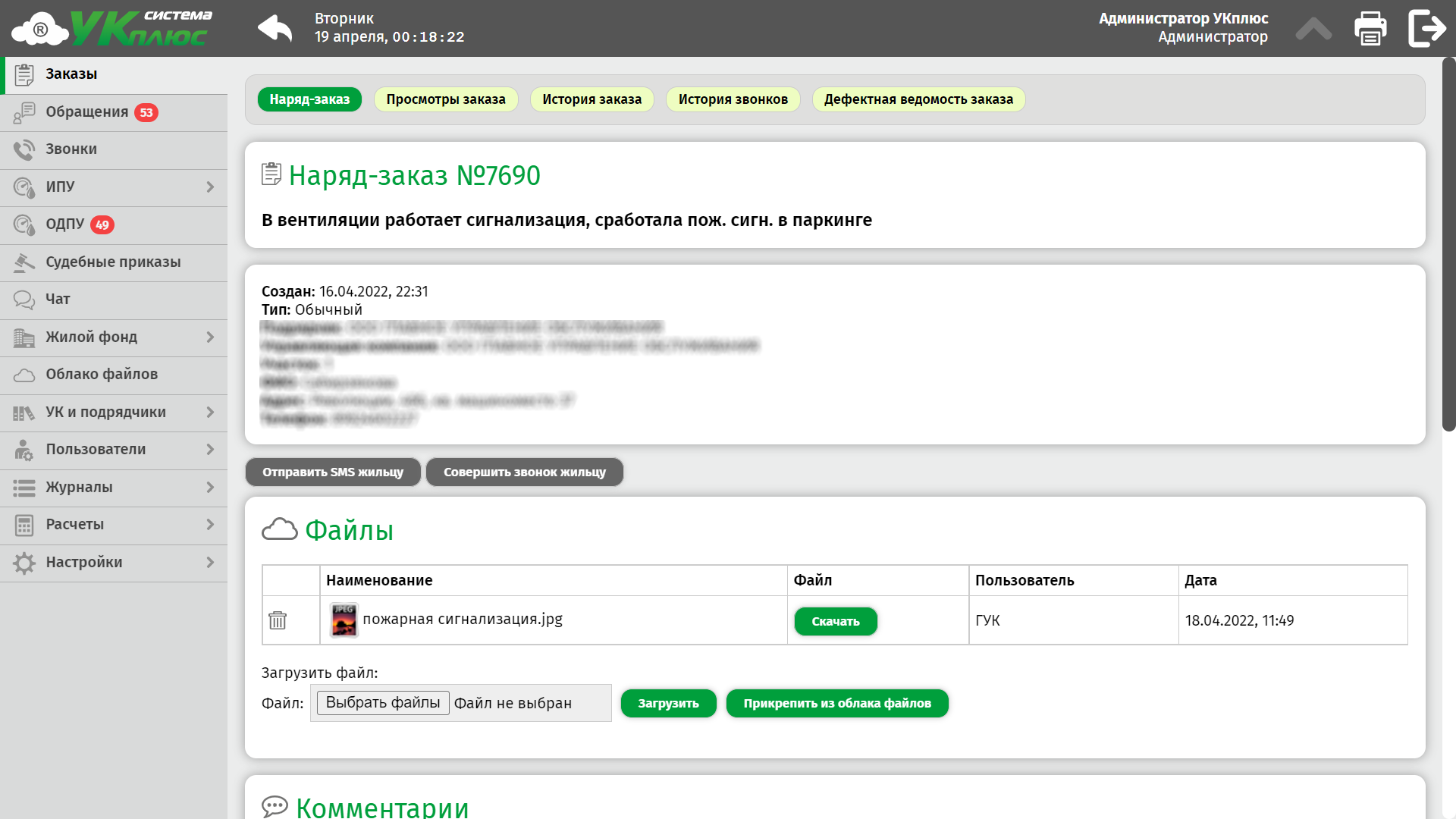
Task: Delete file with trash can icon
Action: [278, 620]
